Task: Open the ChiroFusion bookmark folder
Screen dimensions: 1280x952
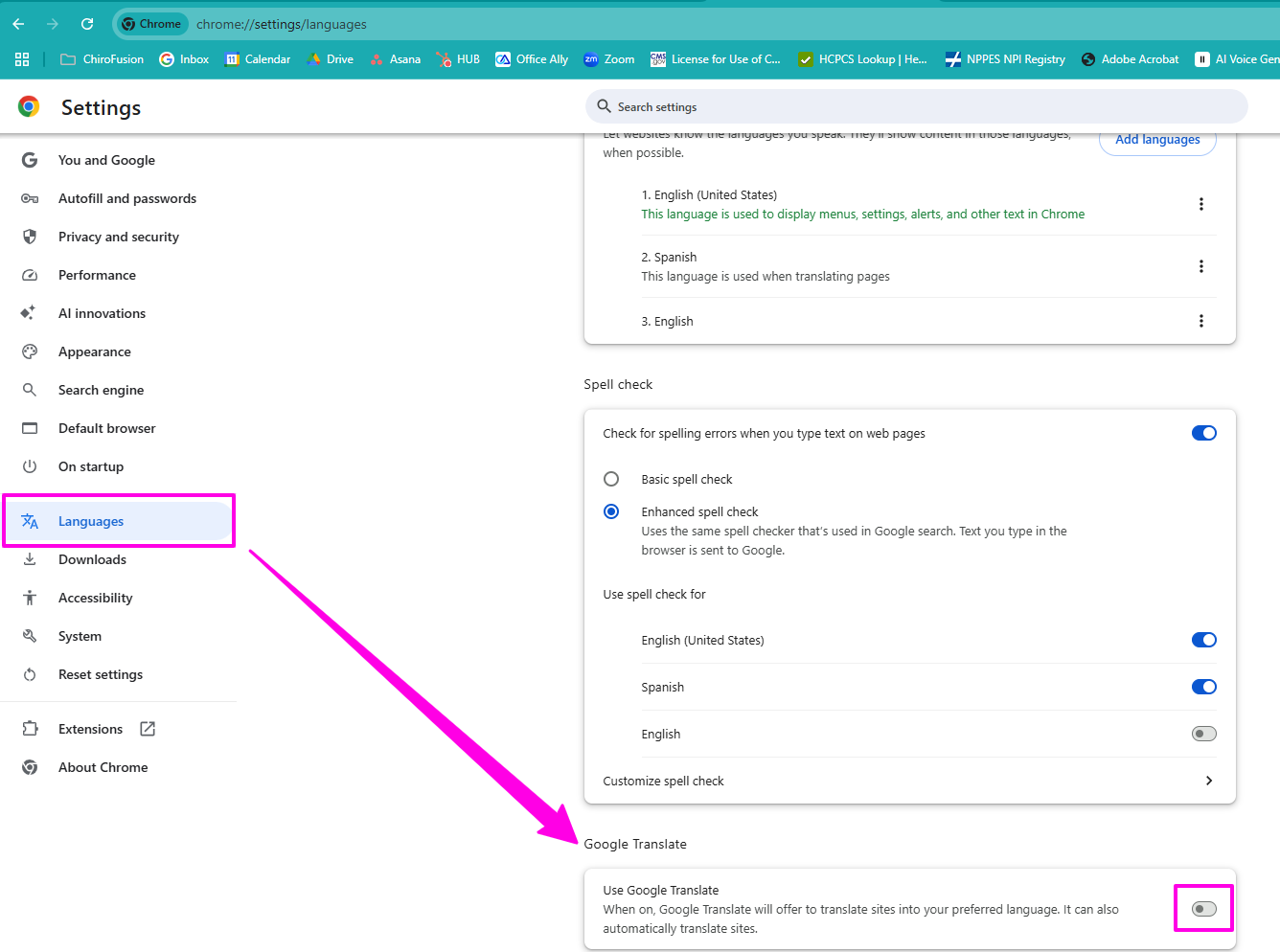Action: click(102, 59)
